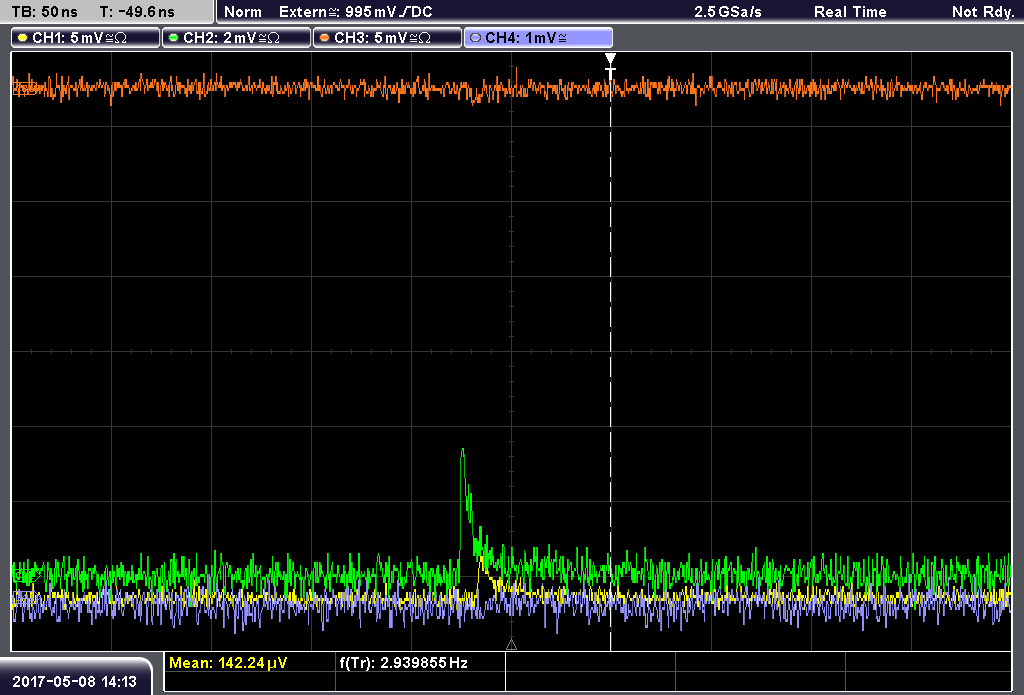Click the T: -49.6 ns trigger time readout
The height and width of the screenshot is (695, 1024).
coord(137,12)
